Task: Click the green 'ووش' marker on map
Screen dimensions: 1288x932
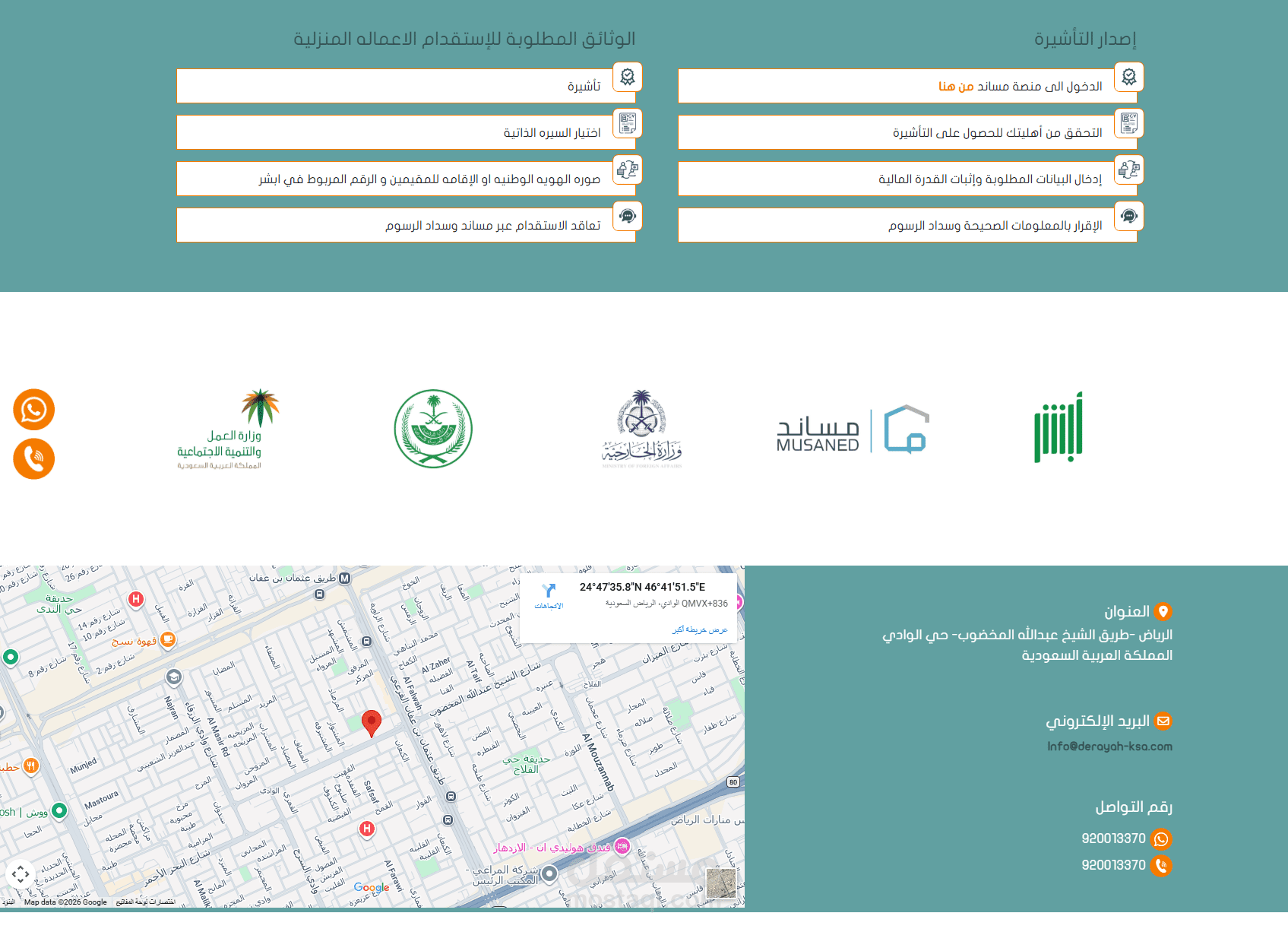Action: pos(59,810)
